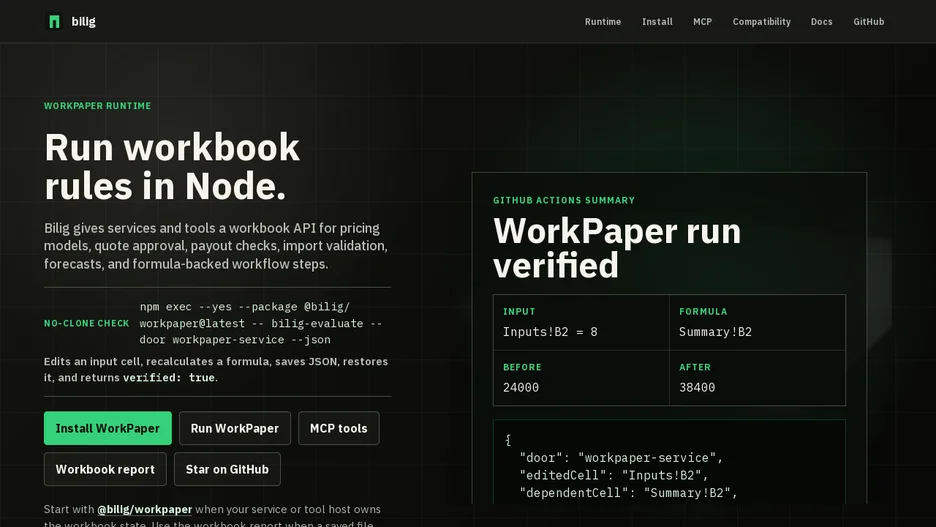
Task: Go to the MCP nav item
Action: tap(703, 21)
